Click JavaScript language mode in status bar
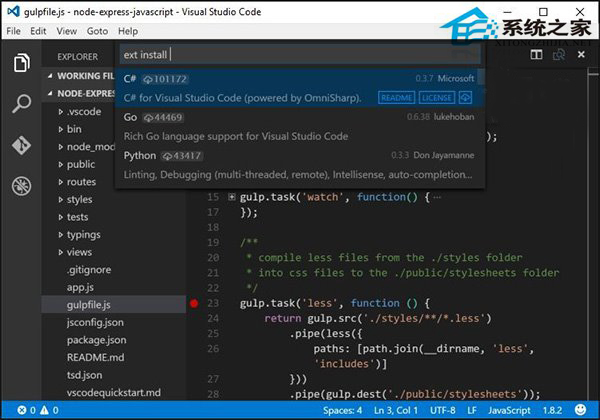 point(509,410)
